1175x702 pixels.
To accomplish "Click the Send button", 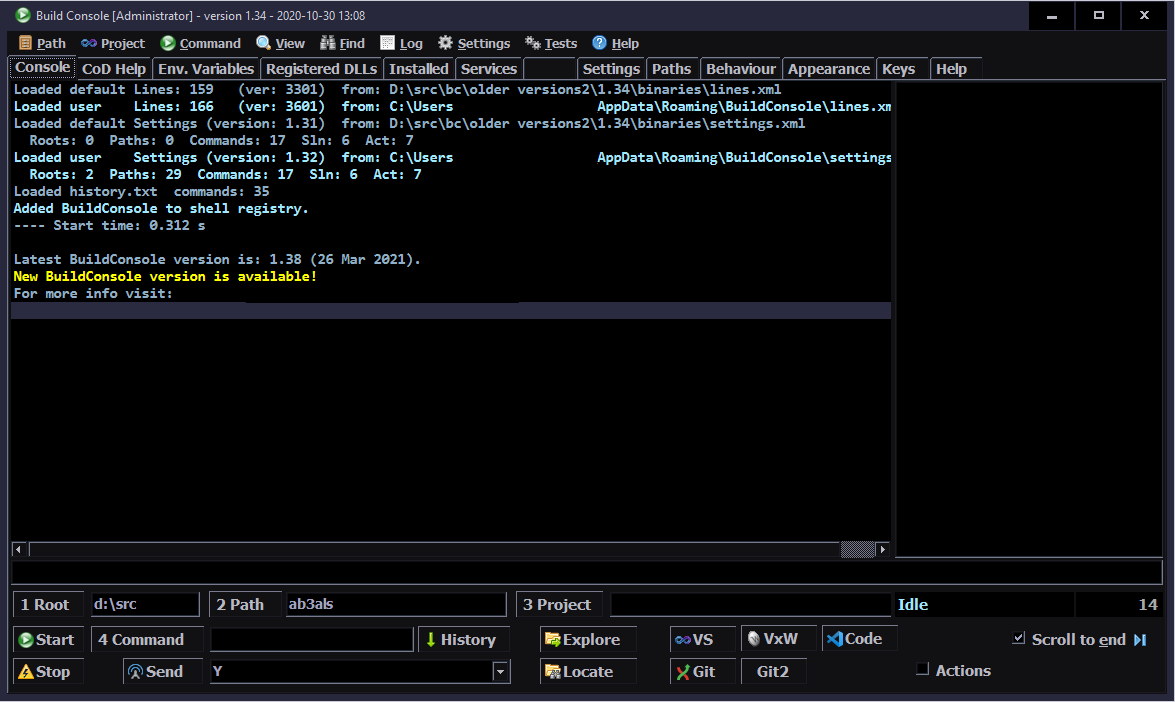I will pyautogui.click(x=163, y=671).
